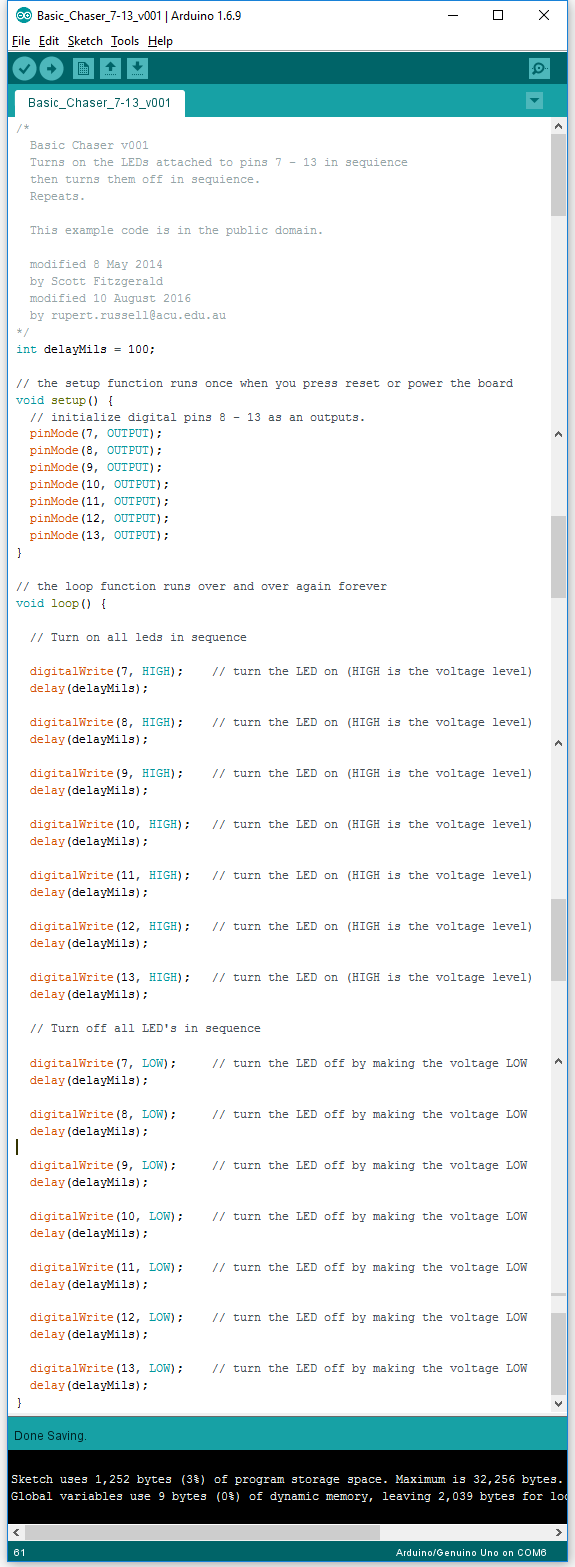This screenshot has width=575, height=1567.
Task: Click the Verify checkmark icon
Action: (24, 69)
